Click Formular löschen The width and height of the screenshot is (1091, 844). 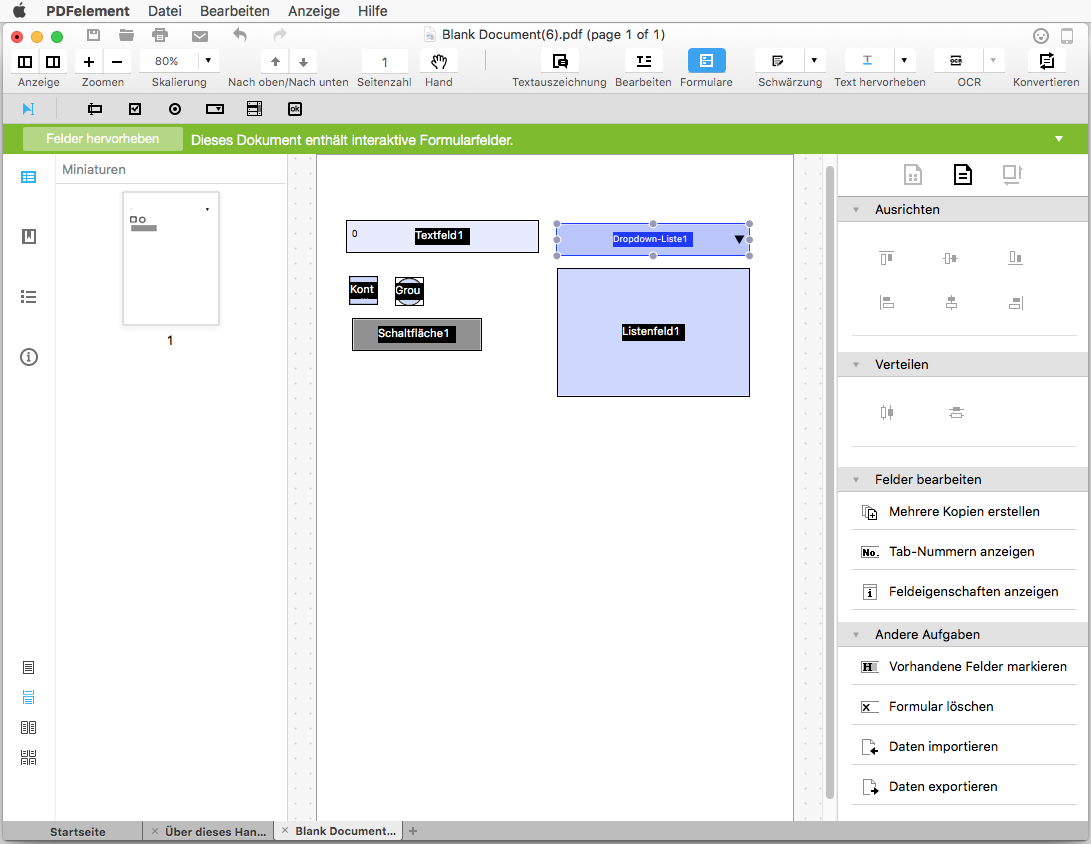(x=964, y=707)
